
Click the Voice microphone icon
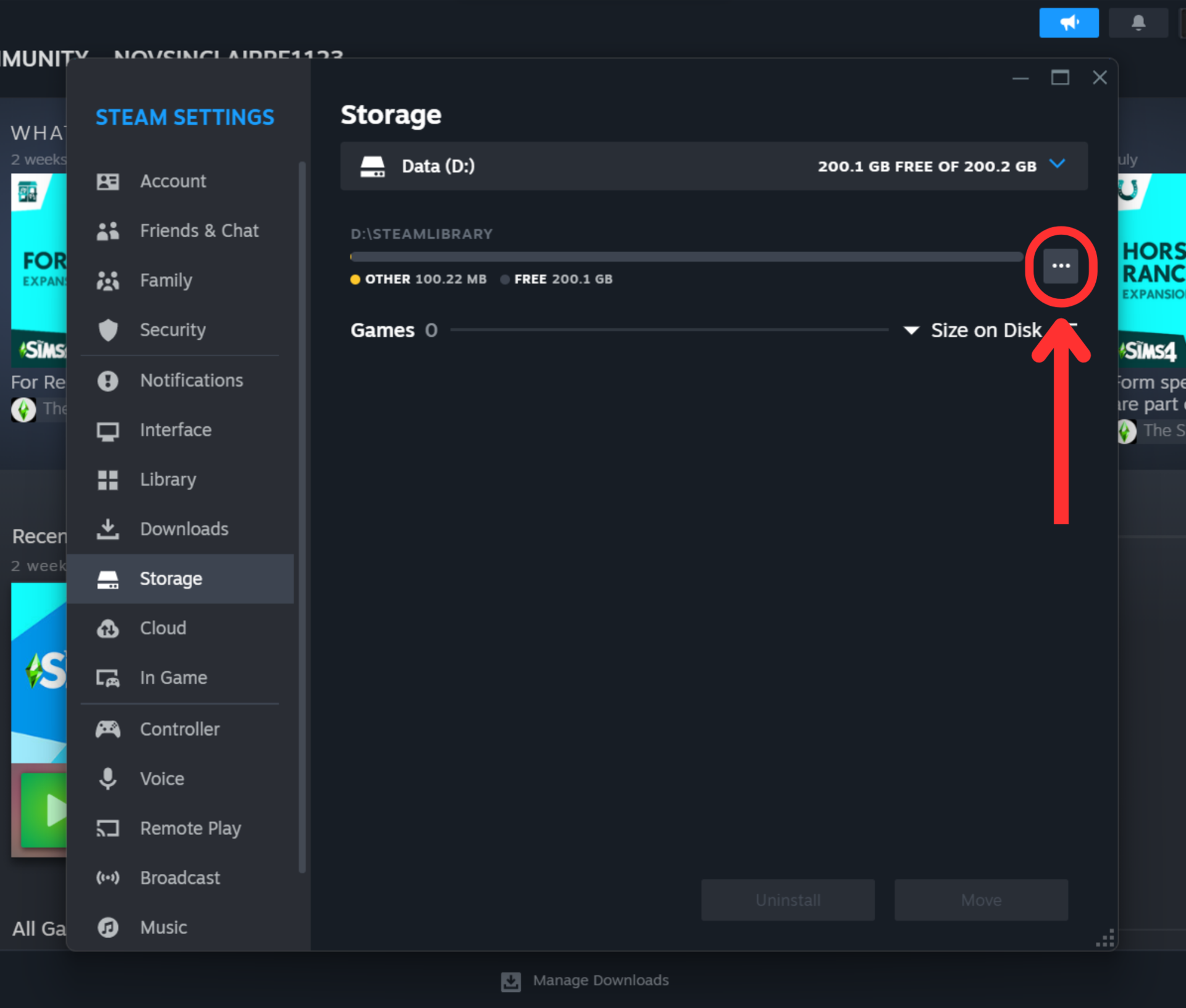click(107, 778)
